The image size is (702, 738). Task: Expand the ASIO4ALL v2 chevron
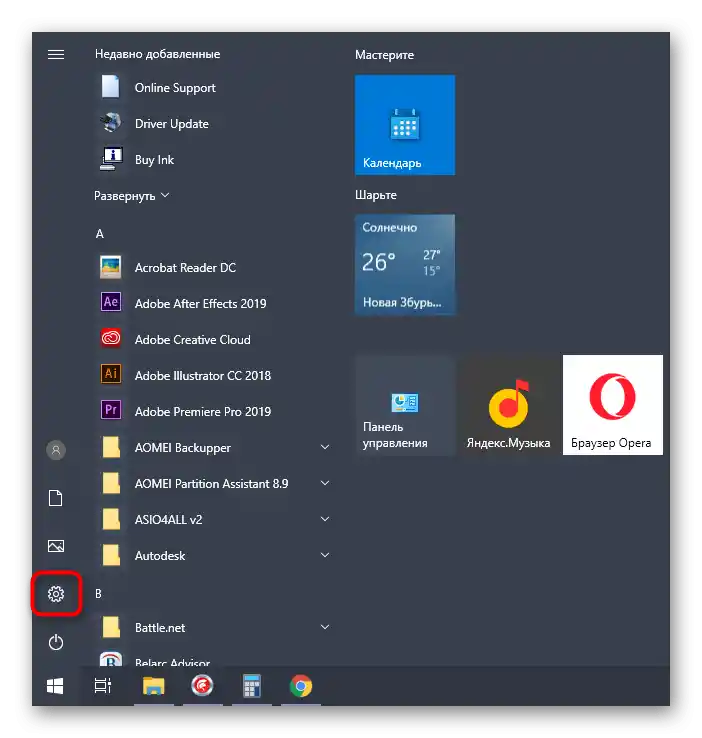(325, 519)
